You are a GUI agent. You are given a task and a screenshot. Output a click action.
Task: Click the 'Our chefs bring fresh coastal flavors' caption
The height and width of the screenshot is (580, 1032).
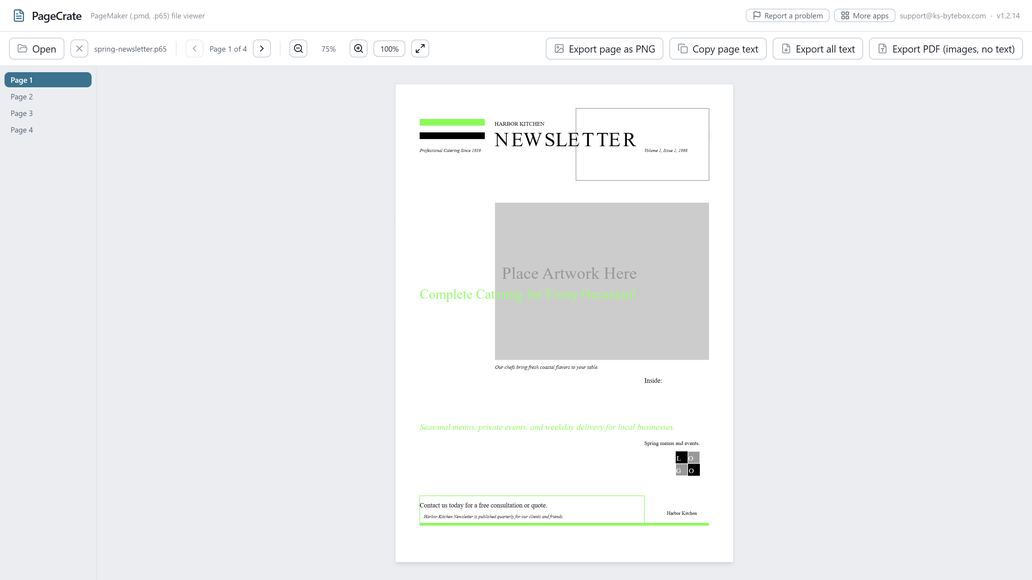click(546, 367)
